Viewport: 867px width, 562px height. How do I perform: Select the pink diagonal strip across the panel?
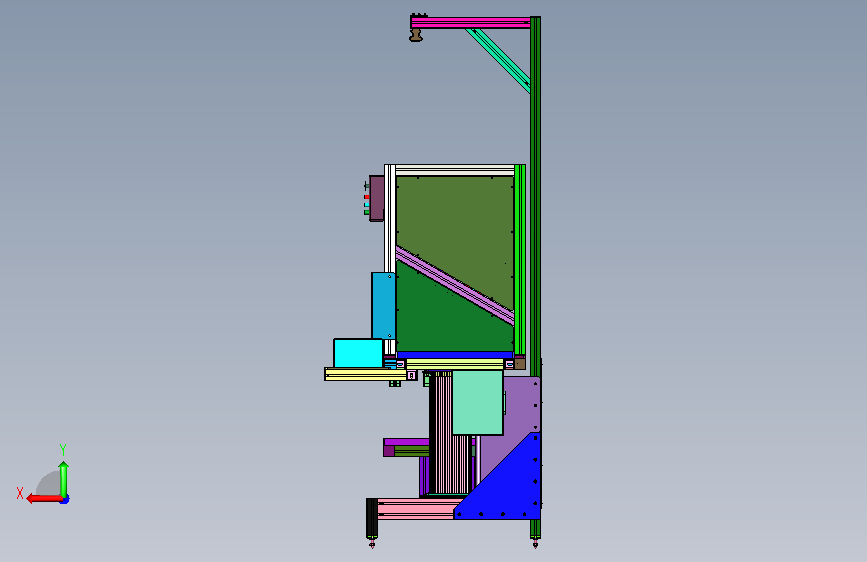click(455, 285)
